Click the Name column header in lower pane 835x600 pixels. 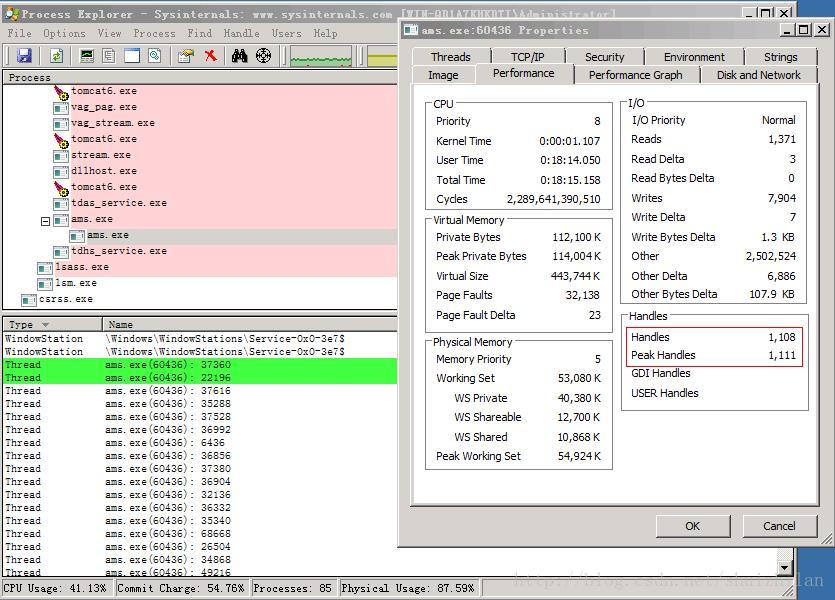point(250,324)
